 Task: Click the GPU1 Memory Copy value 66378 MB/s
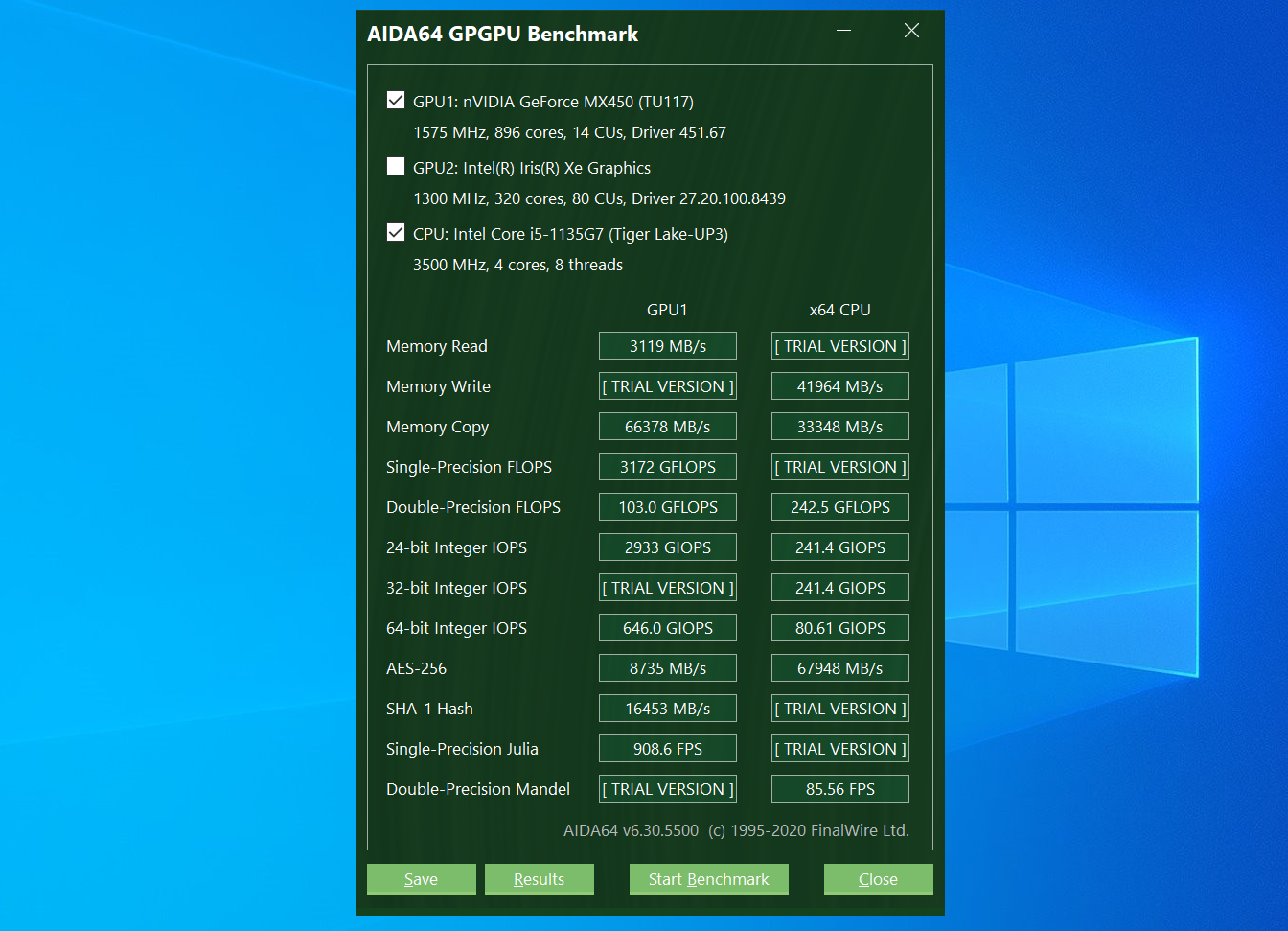tap(668, 427)
